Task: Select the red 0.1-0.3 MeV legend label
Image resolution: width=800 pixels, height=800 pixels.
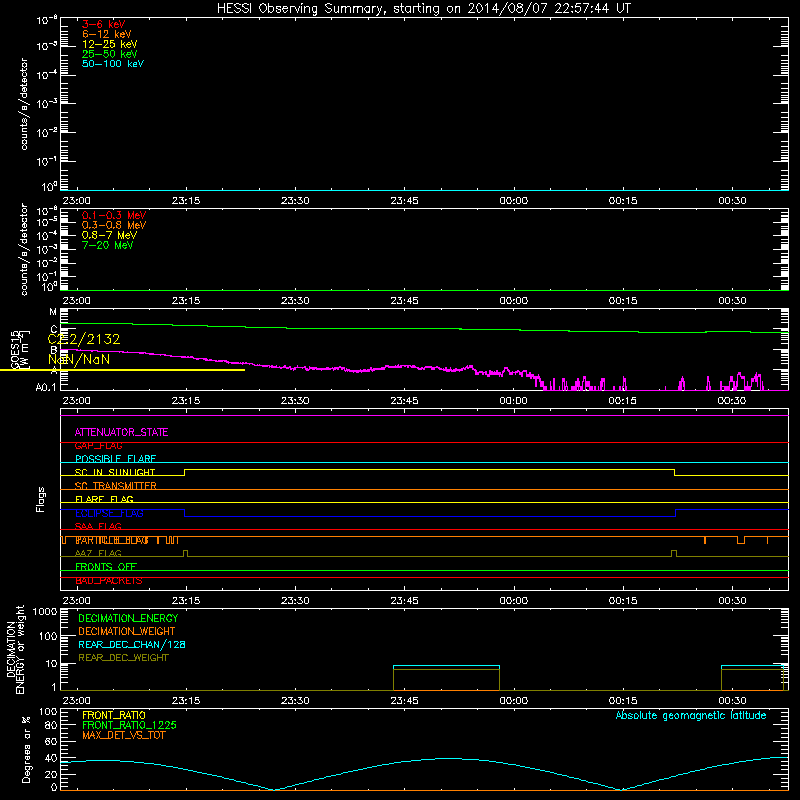Action: pos(114,215)
